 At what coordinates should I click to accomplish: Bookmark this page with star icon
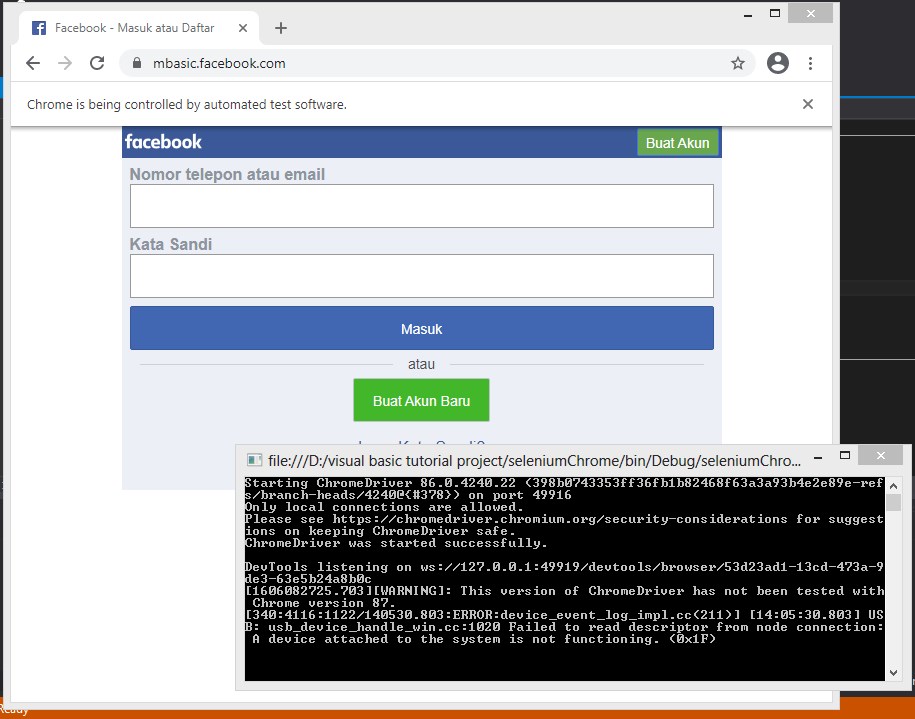(738, 63)
